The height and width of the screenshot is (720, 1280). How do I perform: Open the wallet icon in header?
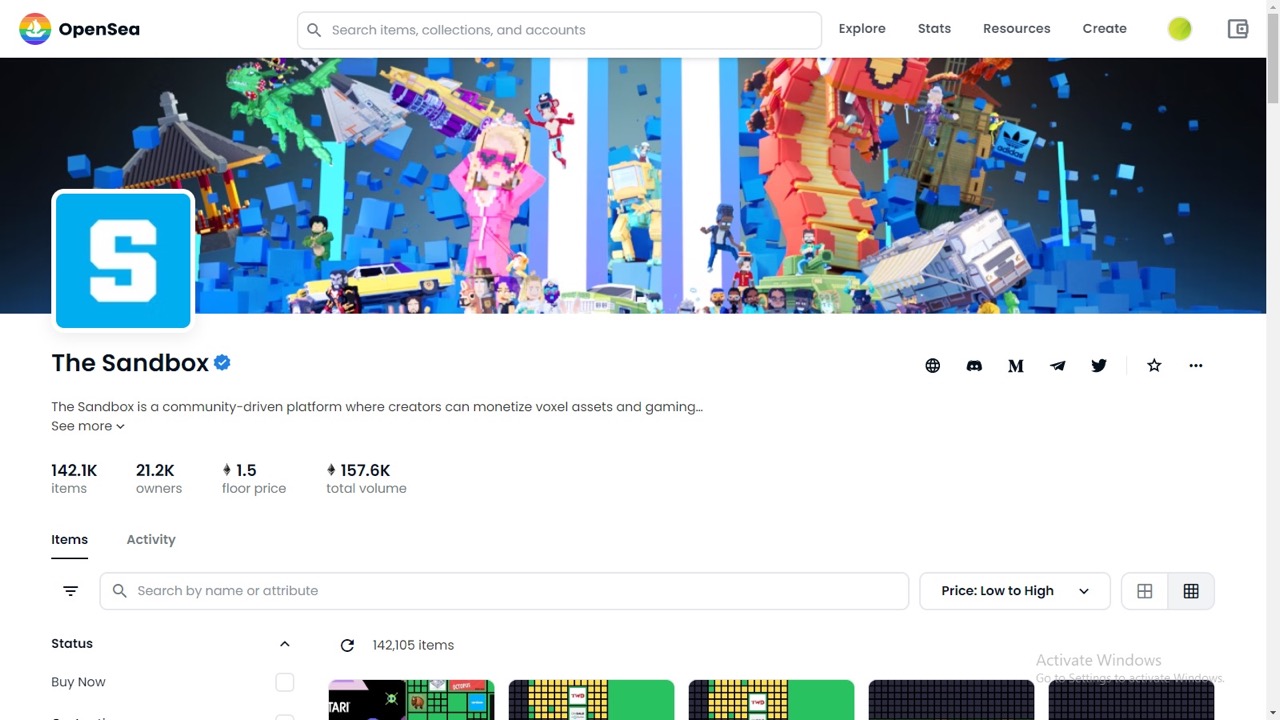1238,29
